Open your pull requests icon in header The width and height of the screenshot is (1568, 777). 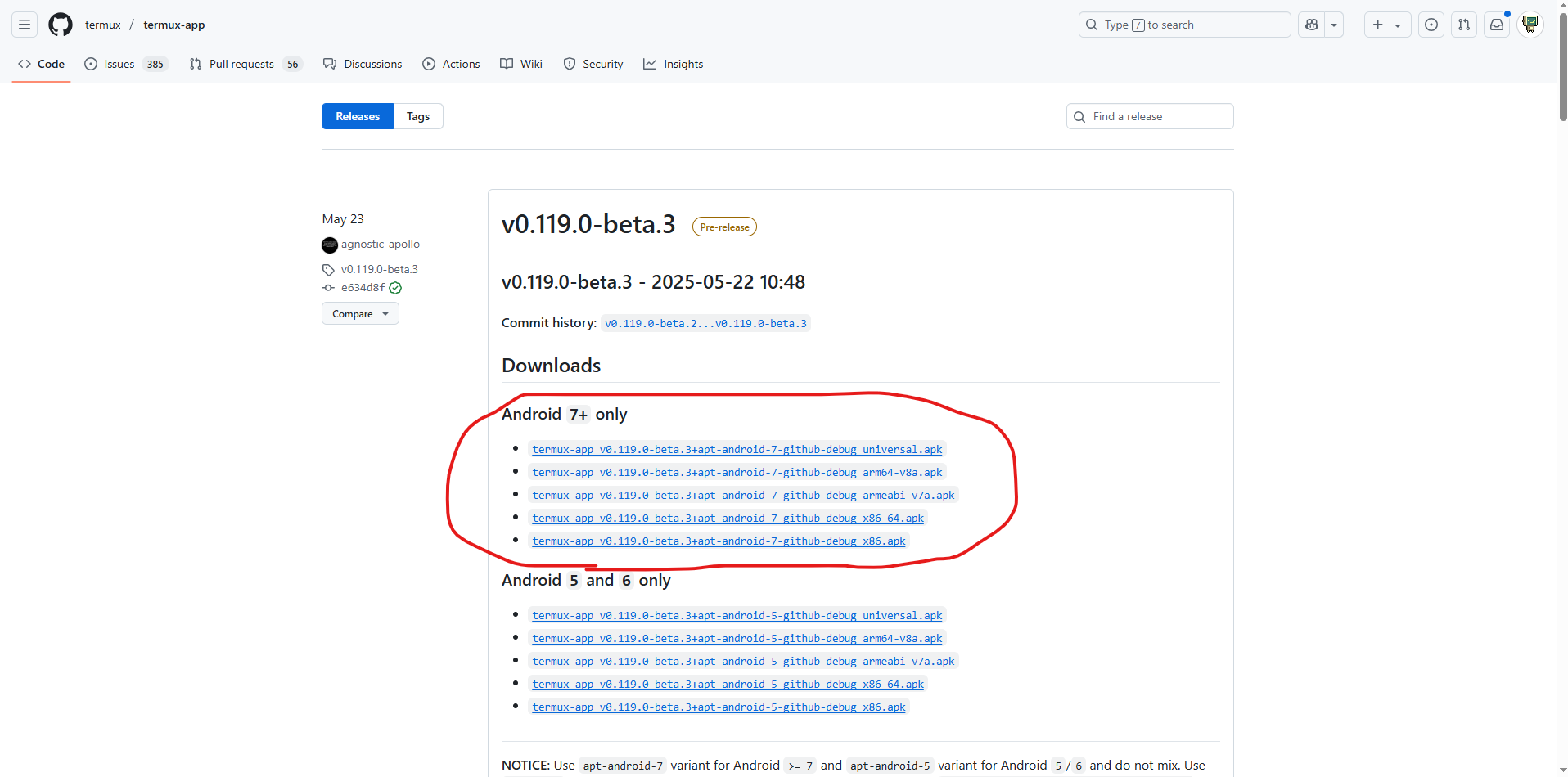point(1464,25)
